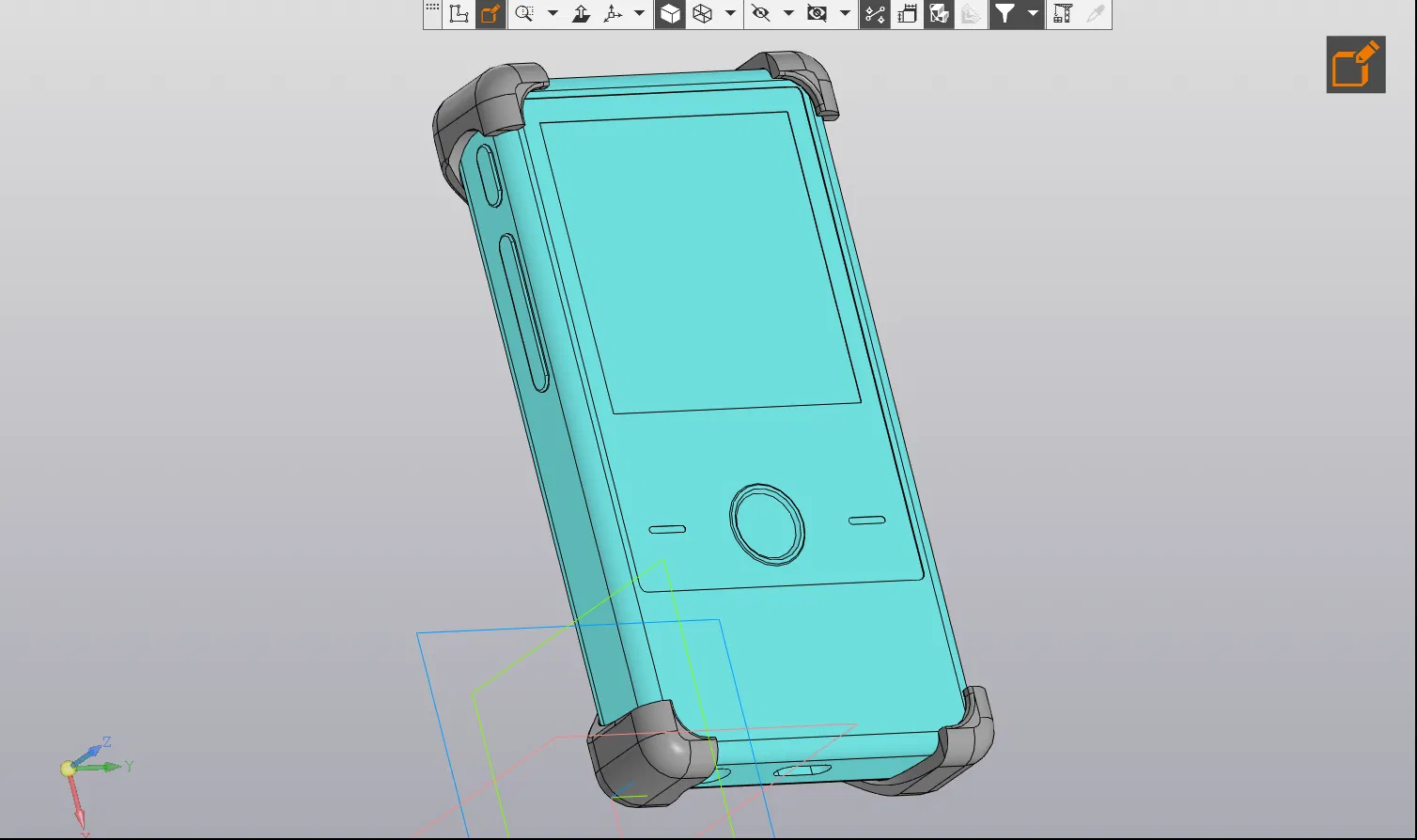The image size is (1417, 840).
Task: Toggle the constraints display icon with sparkle points
Action: pos(875,14)
